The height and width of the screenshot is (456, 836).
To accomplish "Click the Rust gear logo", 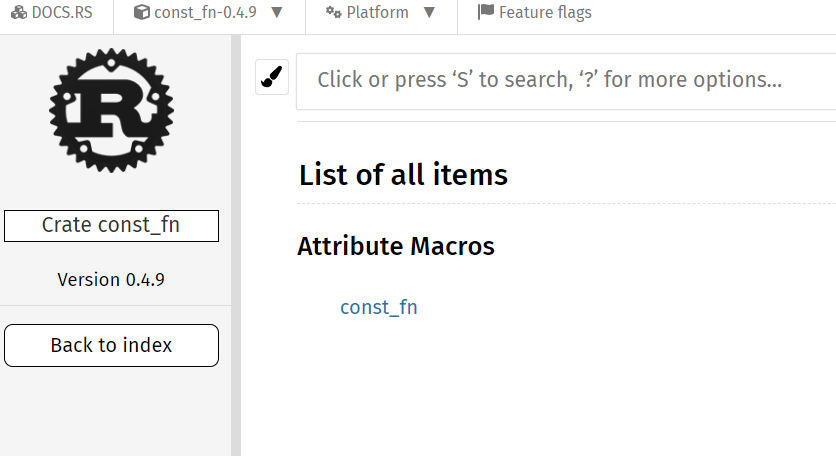I will pyautogui.click(x=111, y=110).
